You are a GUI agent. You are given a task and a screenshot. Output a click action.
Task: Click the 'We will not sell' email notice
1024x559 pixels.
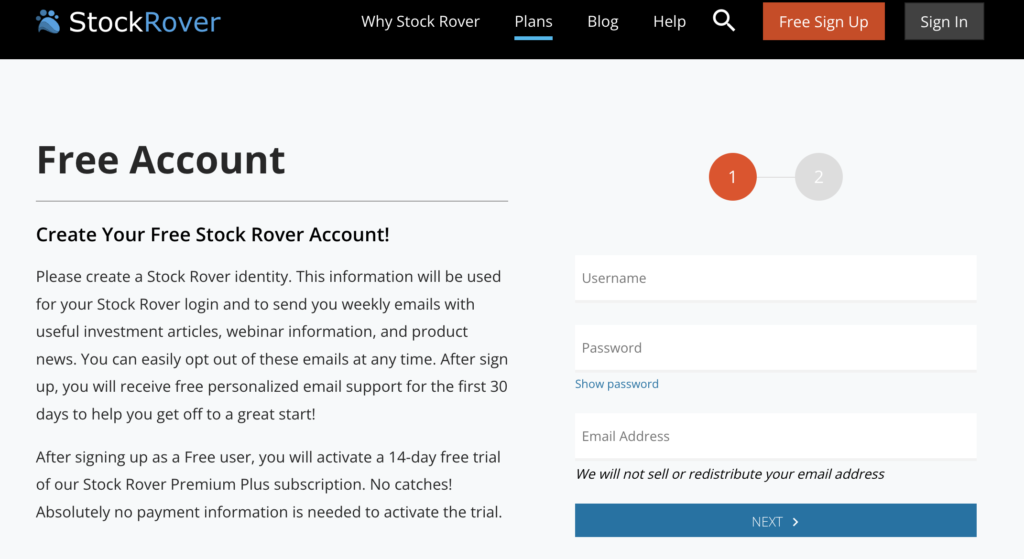(x=729, y=474)
